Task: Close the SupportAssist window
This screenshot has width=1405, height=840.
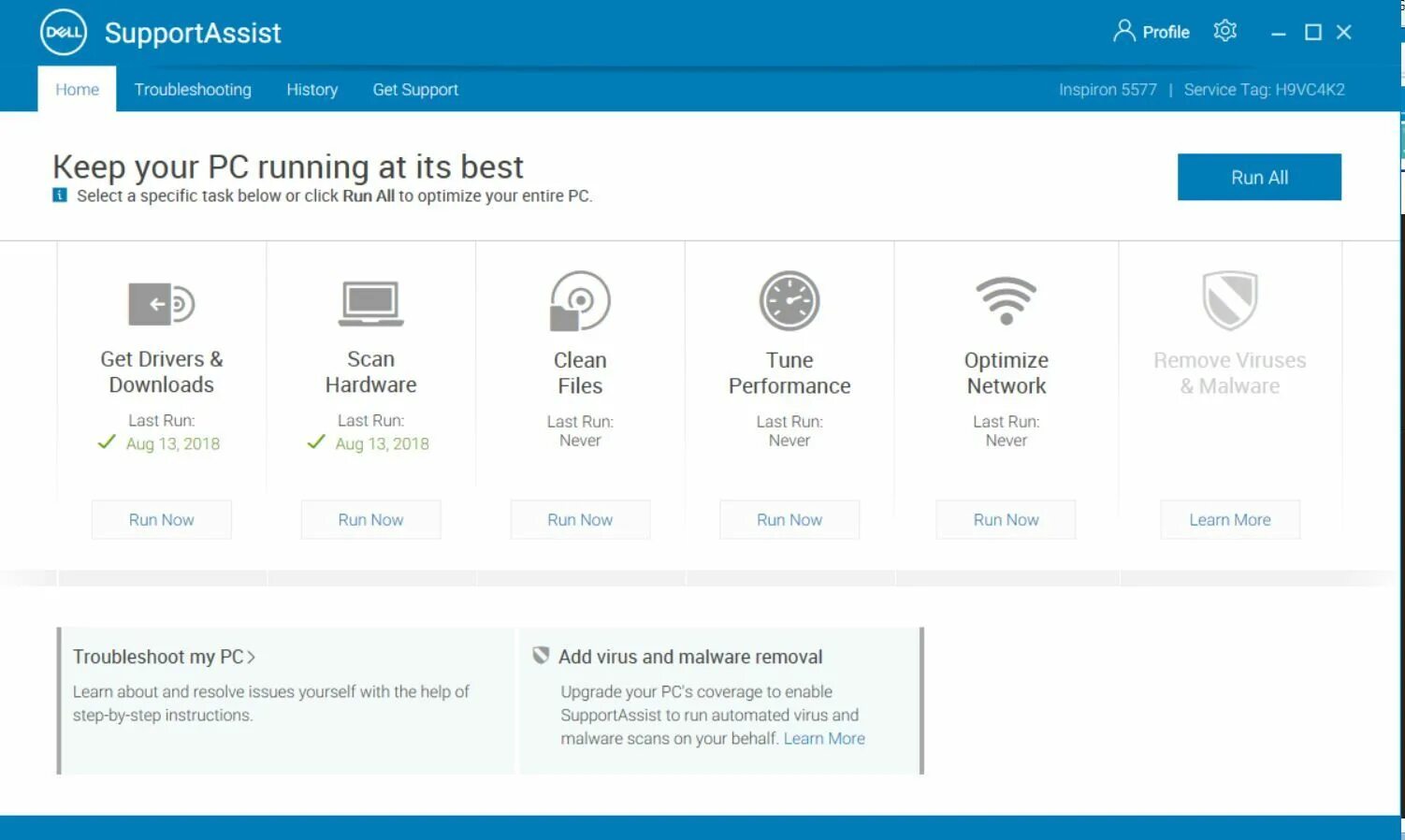Action: [x=1344, y=33]
